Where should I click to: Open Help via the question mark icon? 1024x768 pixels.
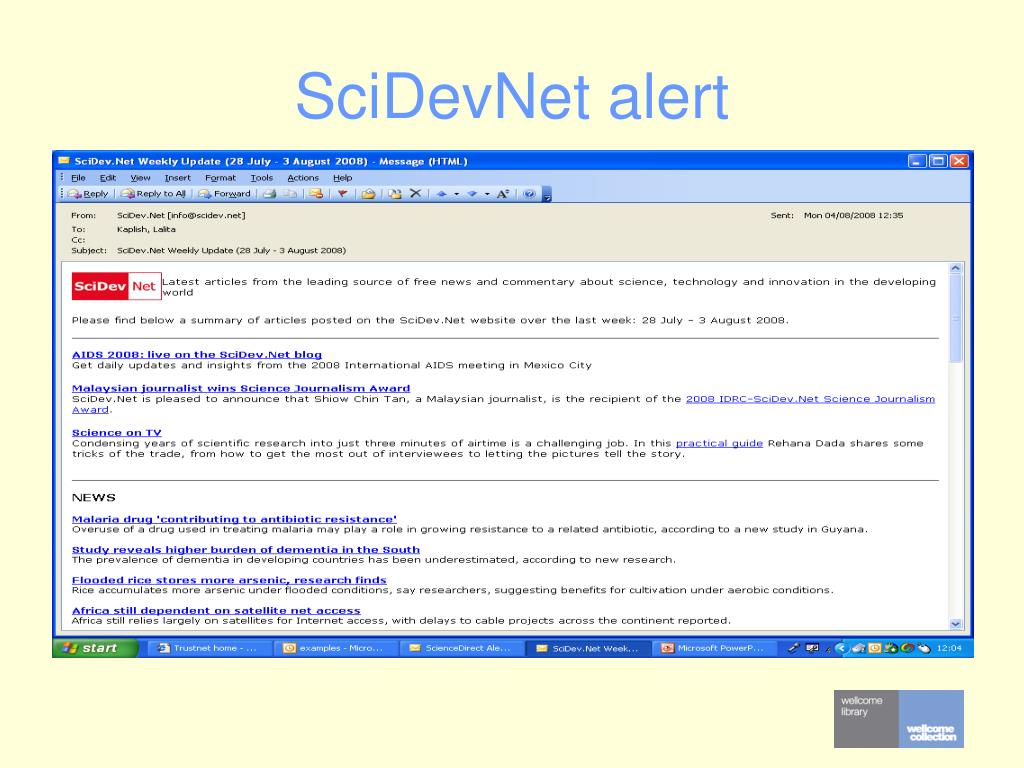coord(530,194)
